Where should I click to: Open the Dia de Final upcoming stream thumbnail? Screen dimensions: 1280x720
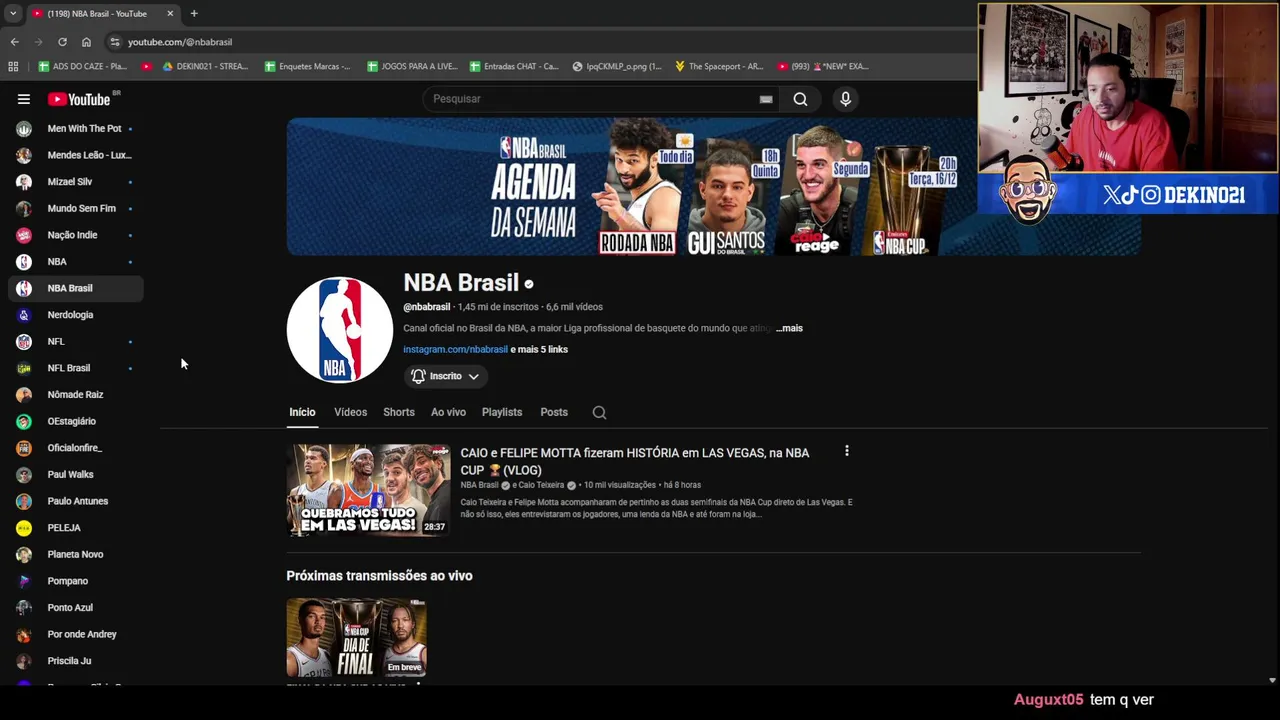click(356, 638)
